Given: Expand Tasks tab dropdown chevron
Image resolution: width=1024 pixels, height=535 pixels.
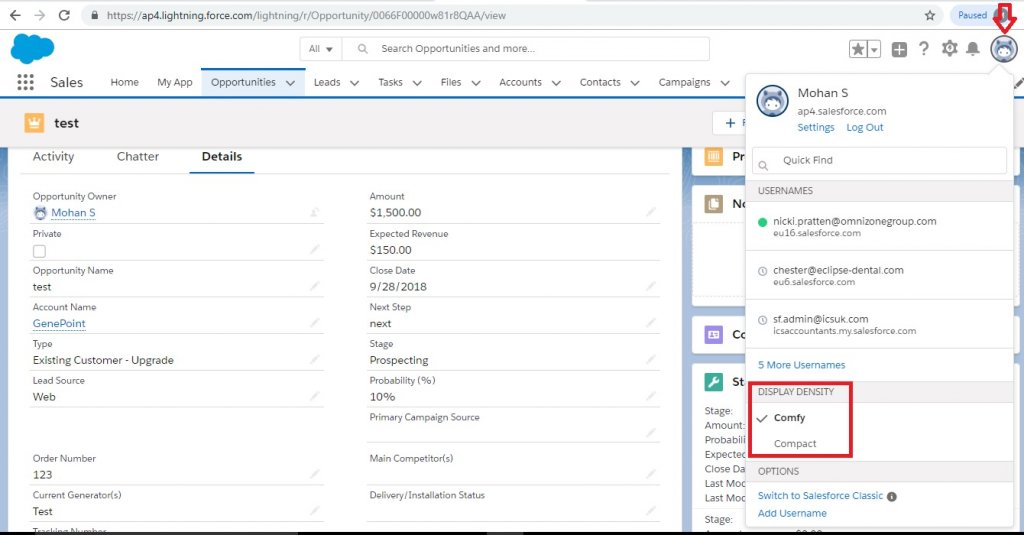Looking at the screenshot, I should coord(417,83).
